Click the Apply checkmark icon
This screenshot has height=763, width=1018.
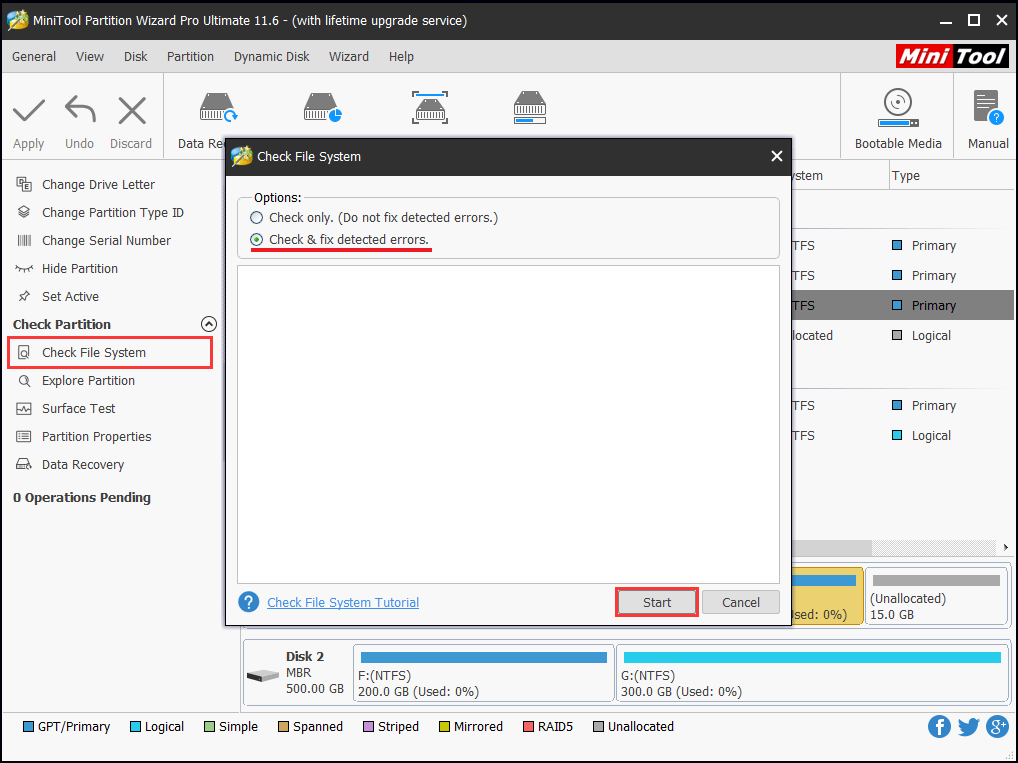pyautogui.click(x=29, y=110)
